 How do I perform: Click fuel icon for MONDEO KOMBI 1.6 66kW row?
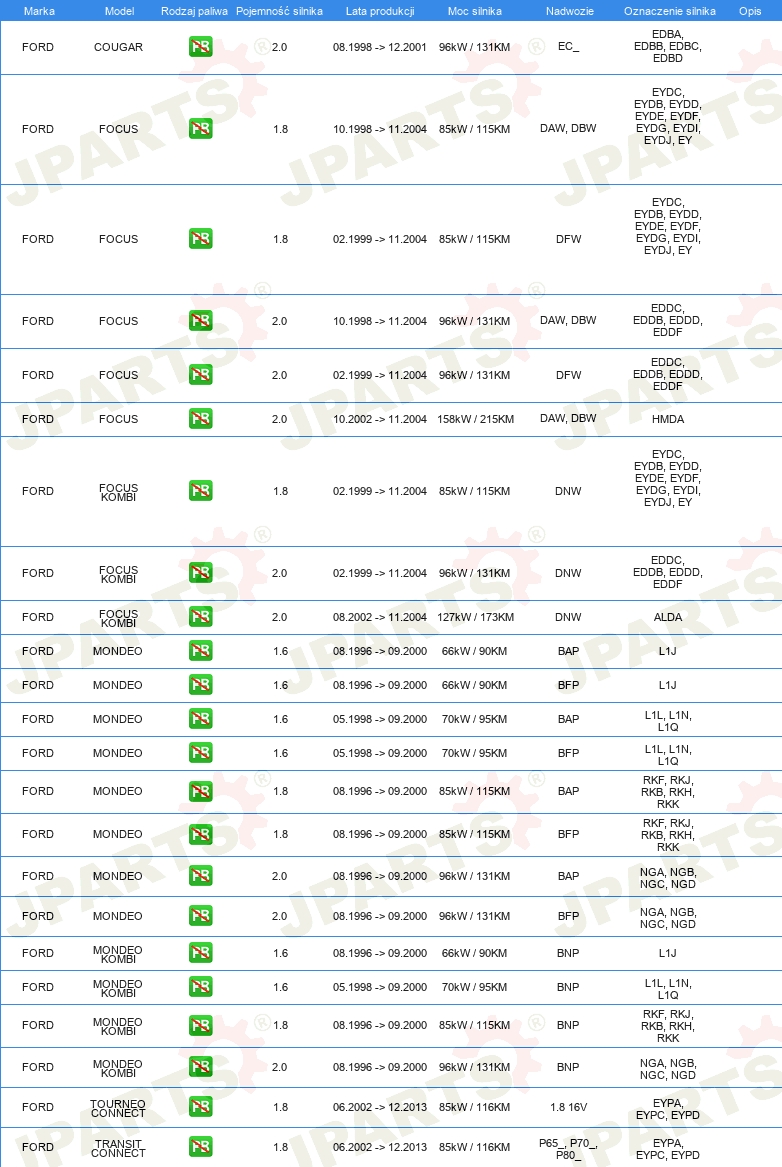(201, 953)
